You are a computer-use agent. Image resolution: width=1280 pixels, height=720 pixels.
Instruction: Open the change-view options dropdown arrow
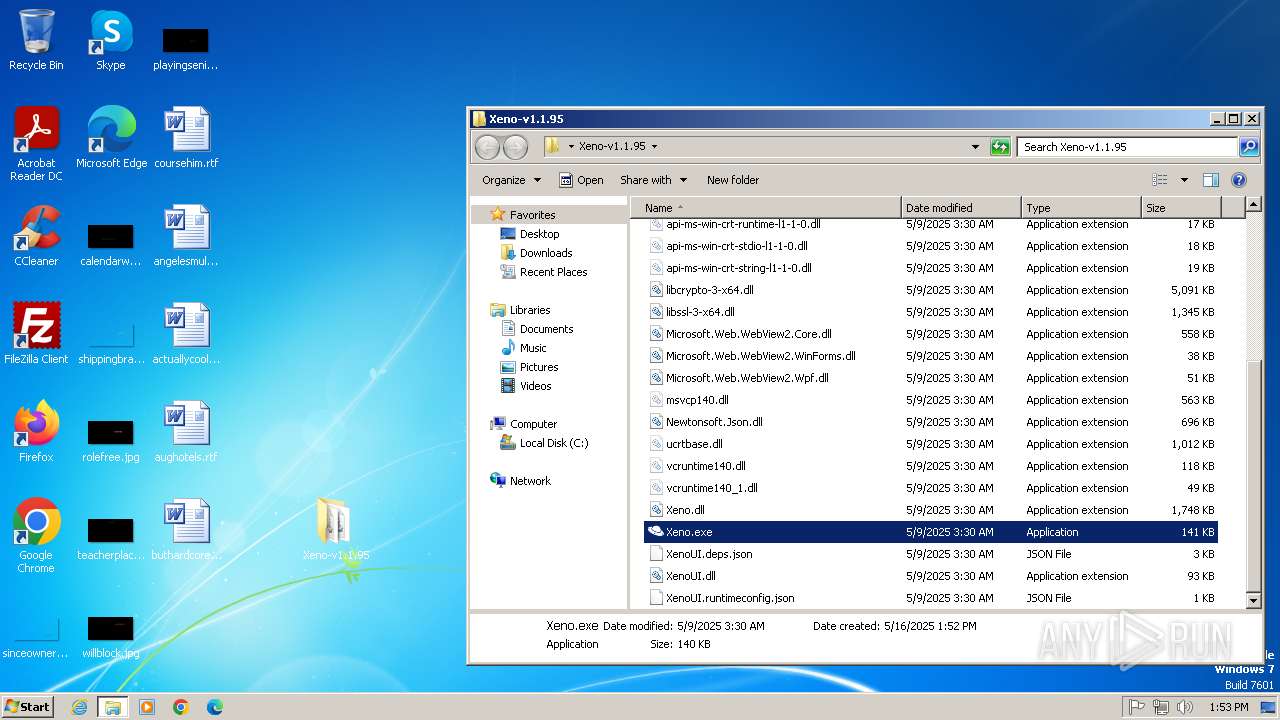click(x=1184, y=180)
